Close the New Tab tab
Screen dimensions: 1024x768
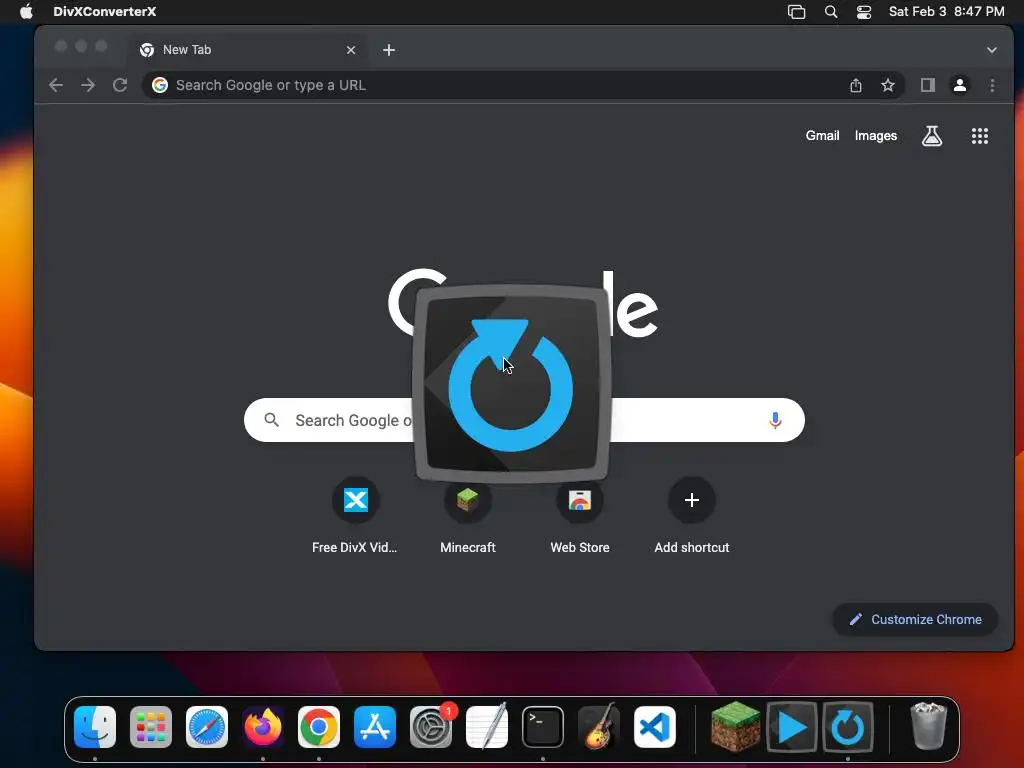[x=351, y=50]
